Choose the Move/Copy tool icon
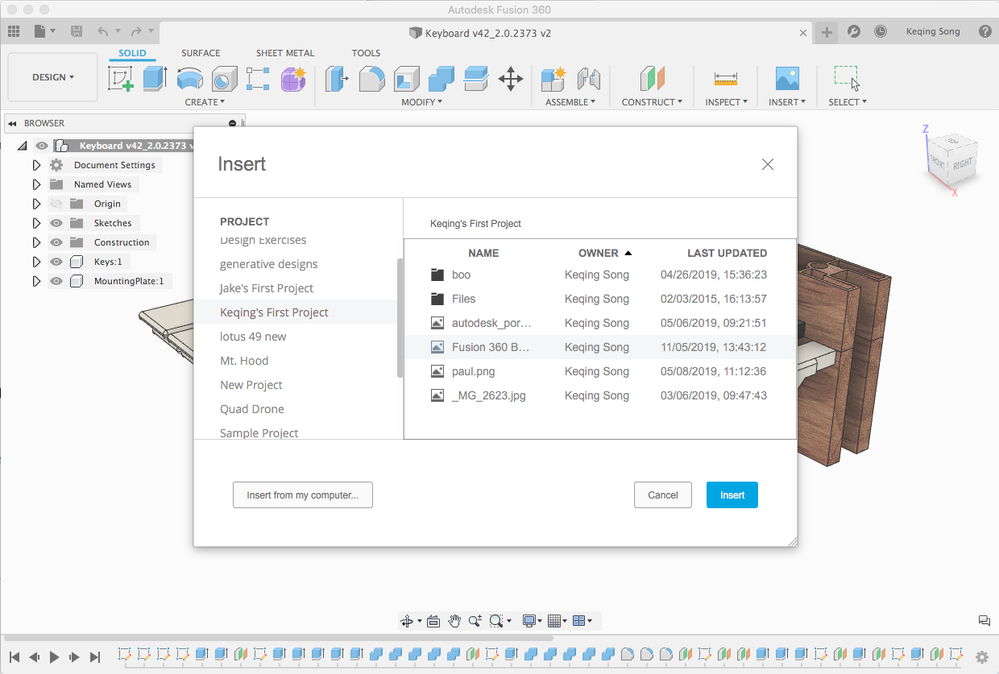 (x=510, y=79)
